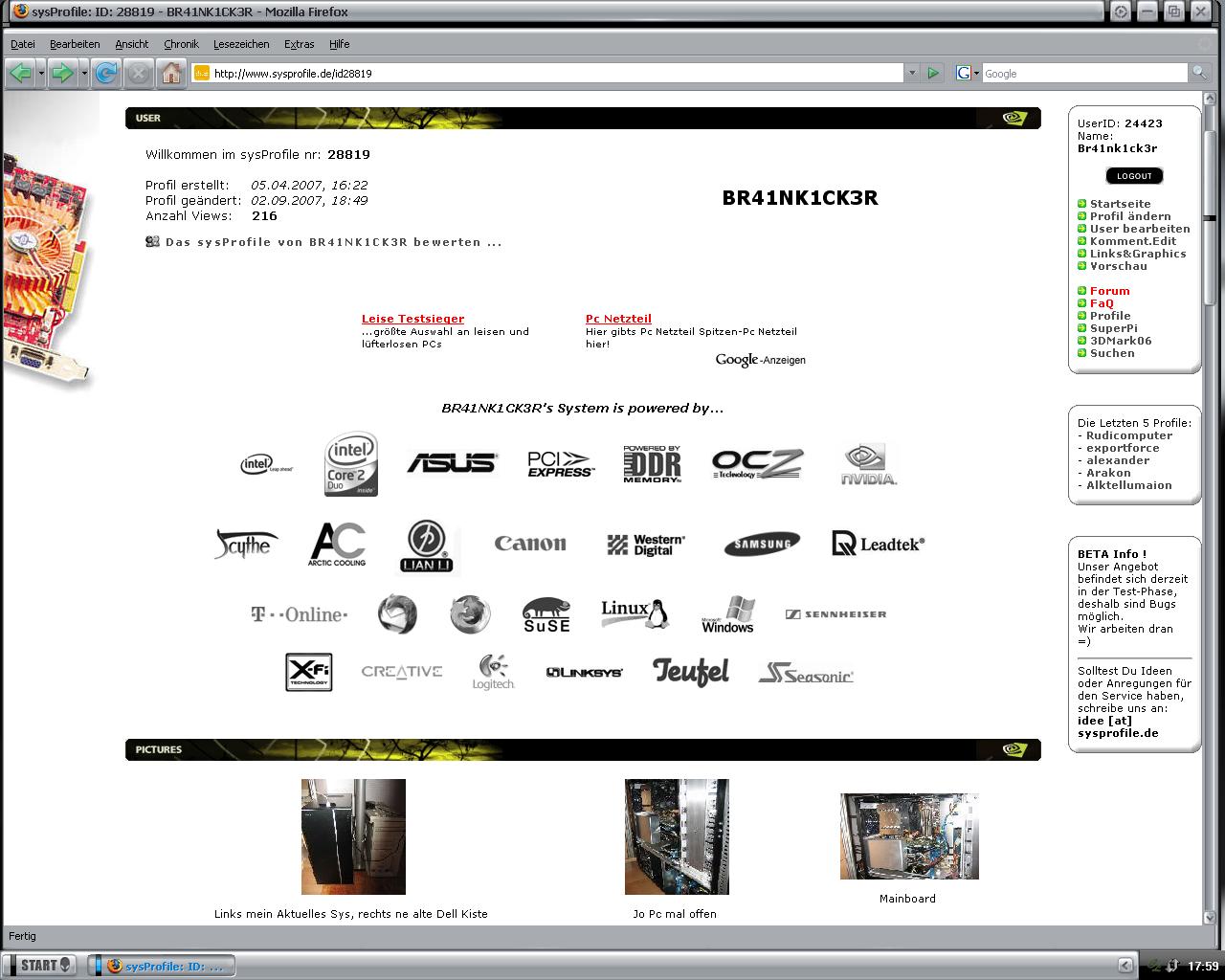Open the Home page icon
Viewport: 1225px width, 980px height.
tap(171, 73)
